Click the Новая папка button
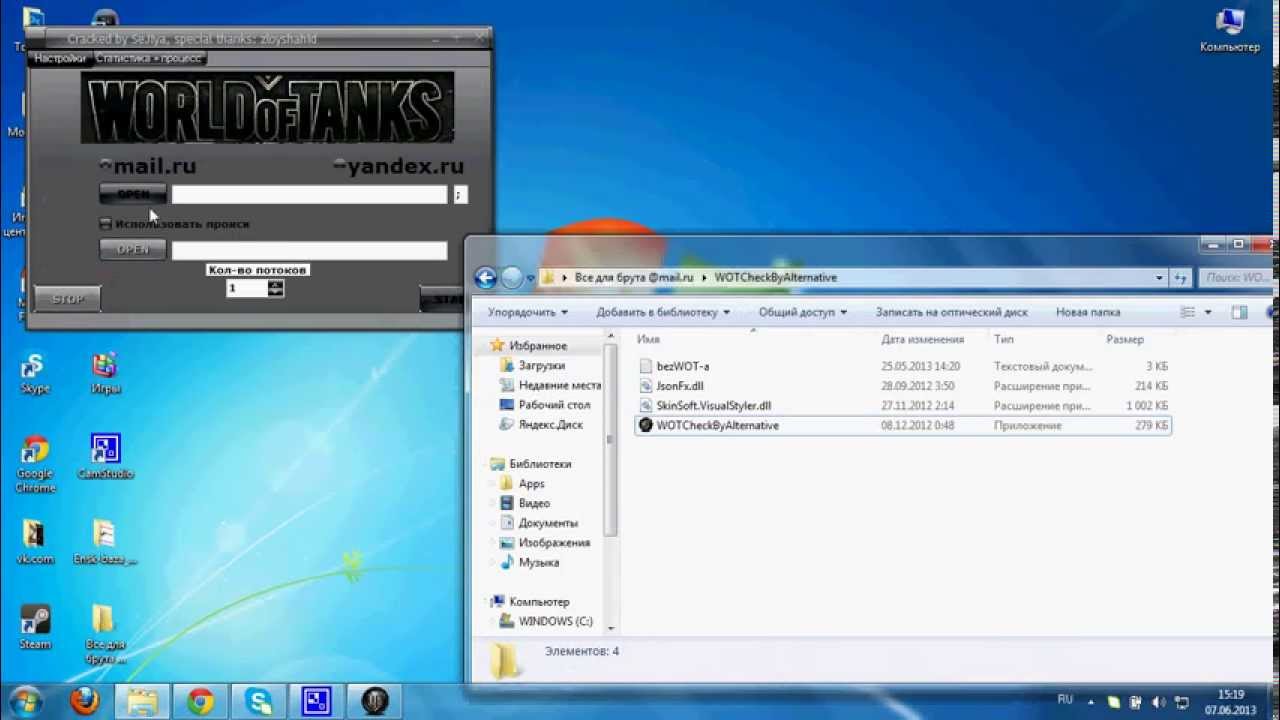This screenshot has width=1280, height=720. point(1087,313)
